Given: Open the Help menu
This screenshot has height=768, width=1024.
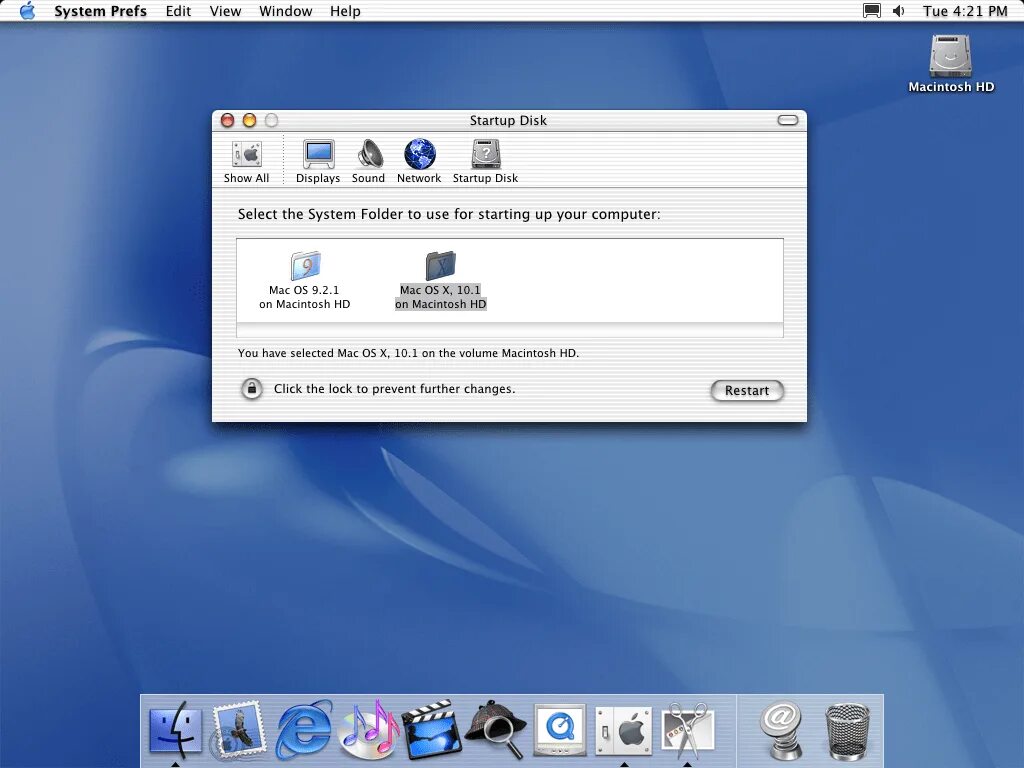Looking at the screenshot, I should pyautogui.click(x=345, y=11).
